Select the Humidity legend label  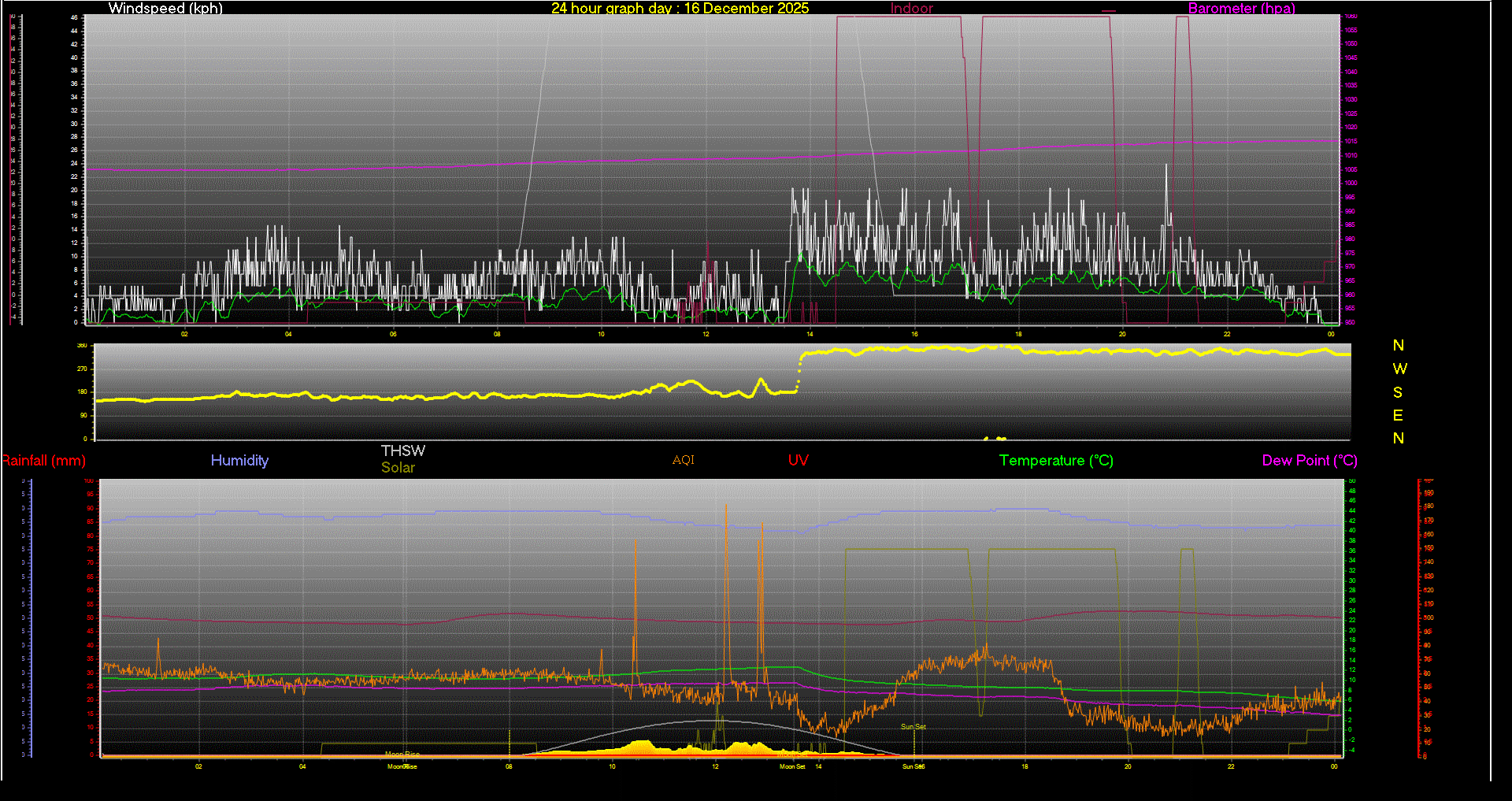click(x=239, y=461)
